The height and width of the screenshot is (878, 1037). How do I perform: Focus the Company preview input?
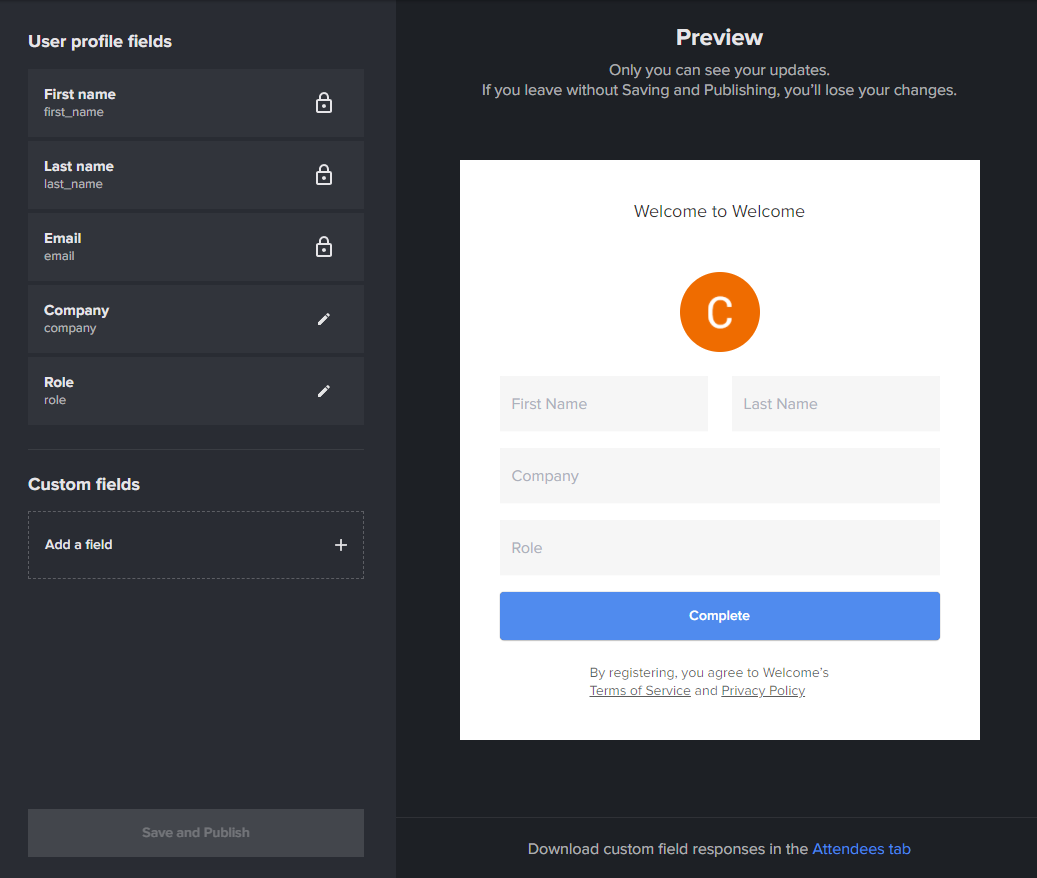click(x=720, y=476)
